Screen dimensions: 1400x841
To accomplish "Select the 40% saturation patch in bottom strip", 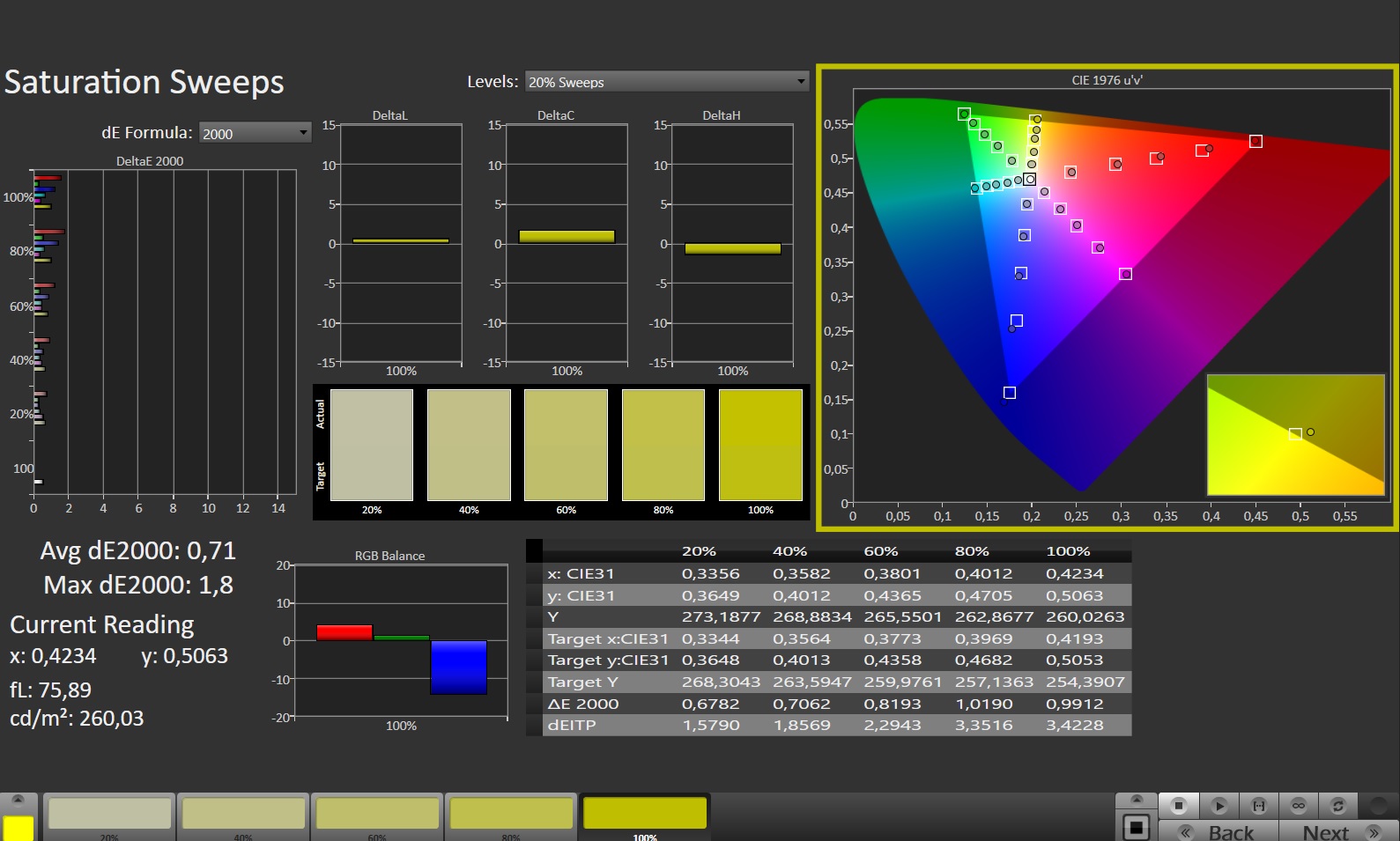I will coord(243,815).
